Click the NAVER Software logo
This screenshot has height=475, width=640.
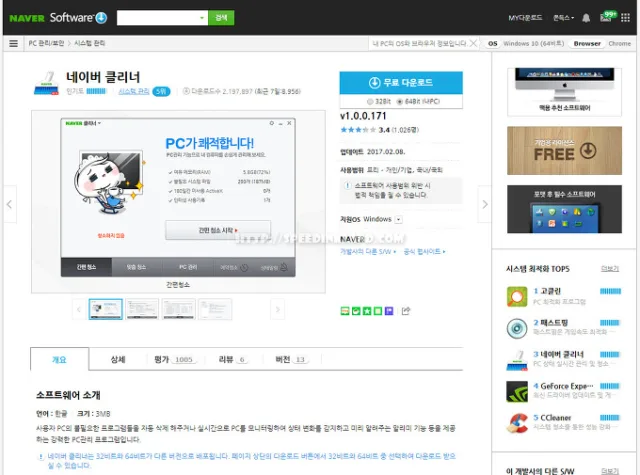[x=58, y=18]
